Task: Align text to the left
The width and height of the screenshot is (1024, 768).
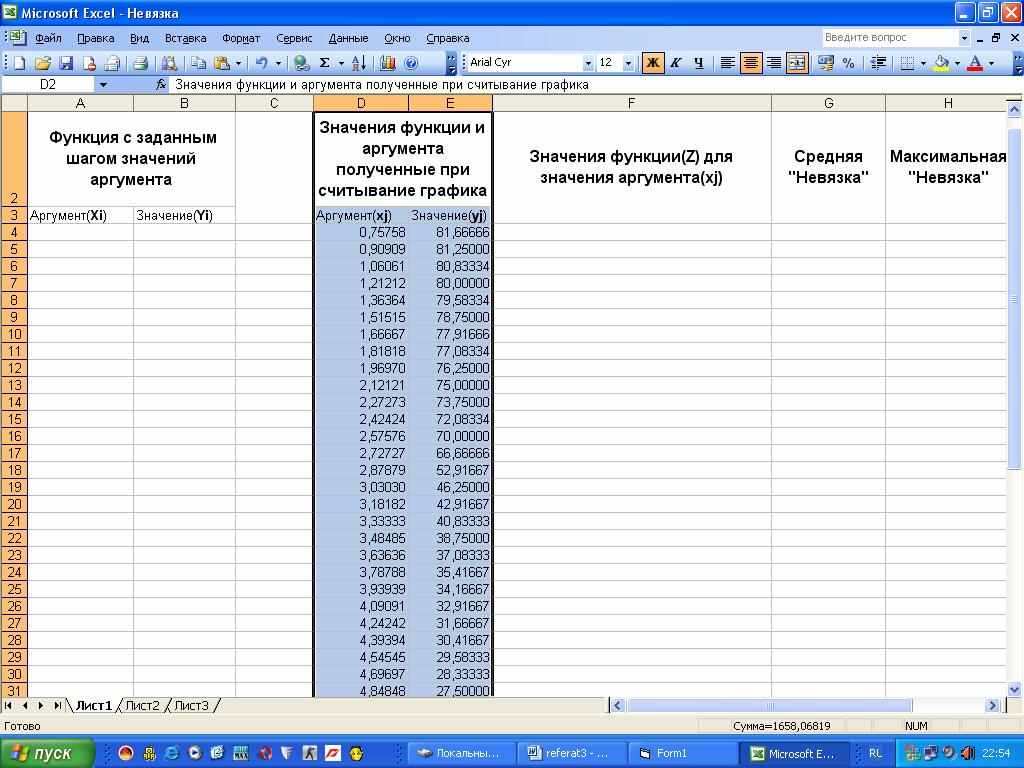Action: coord(727,63)
